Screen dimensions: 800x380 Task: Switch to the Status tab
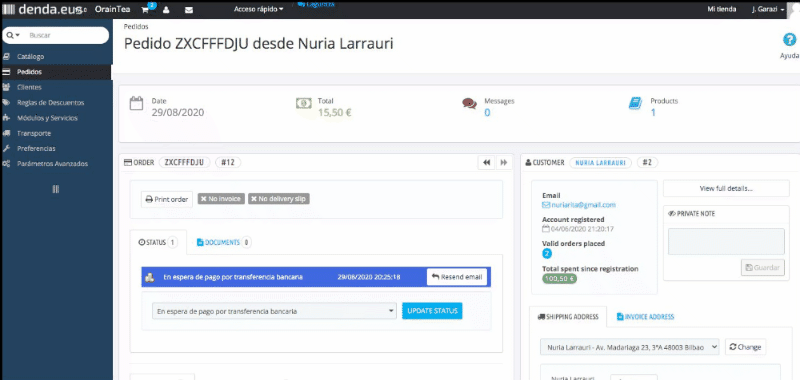coord(158,243)
